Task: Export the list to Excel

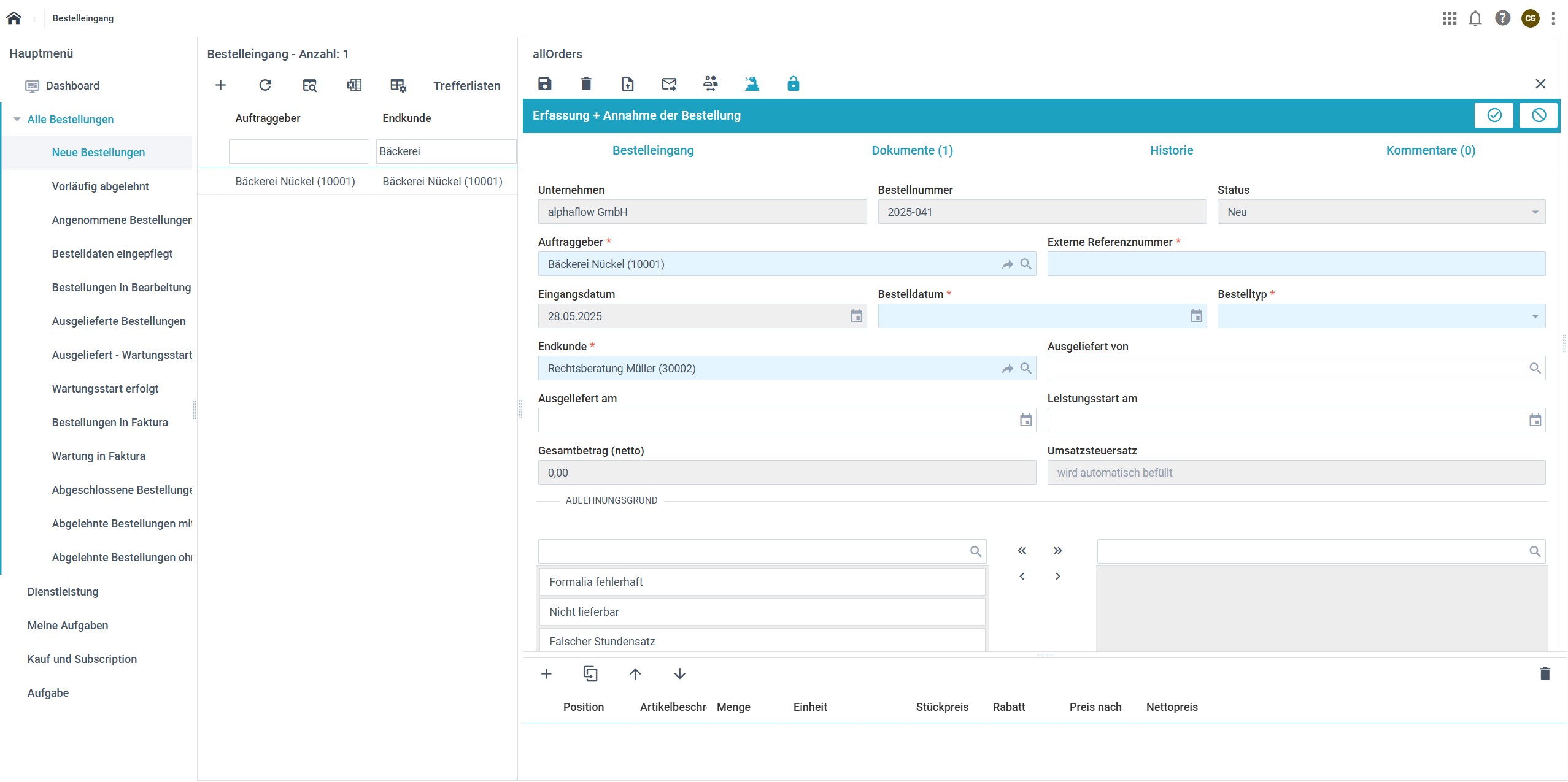Action: tap(354, 85)
